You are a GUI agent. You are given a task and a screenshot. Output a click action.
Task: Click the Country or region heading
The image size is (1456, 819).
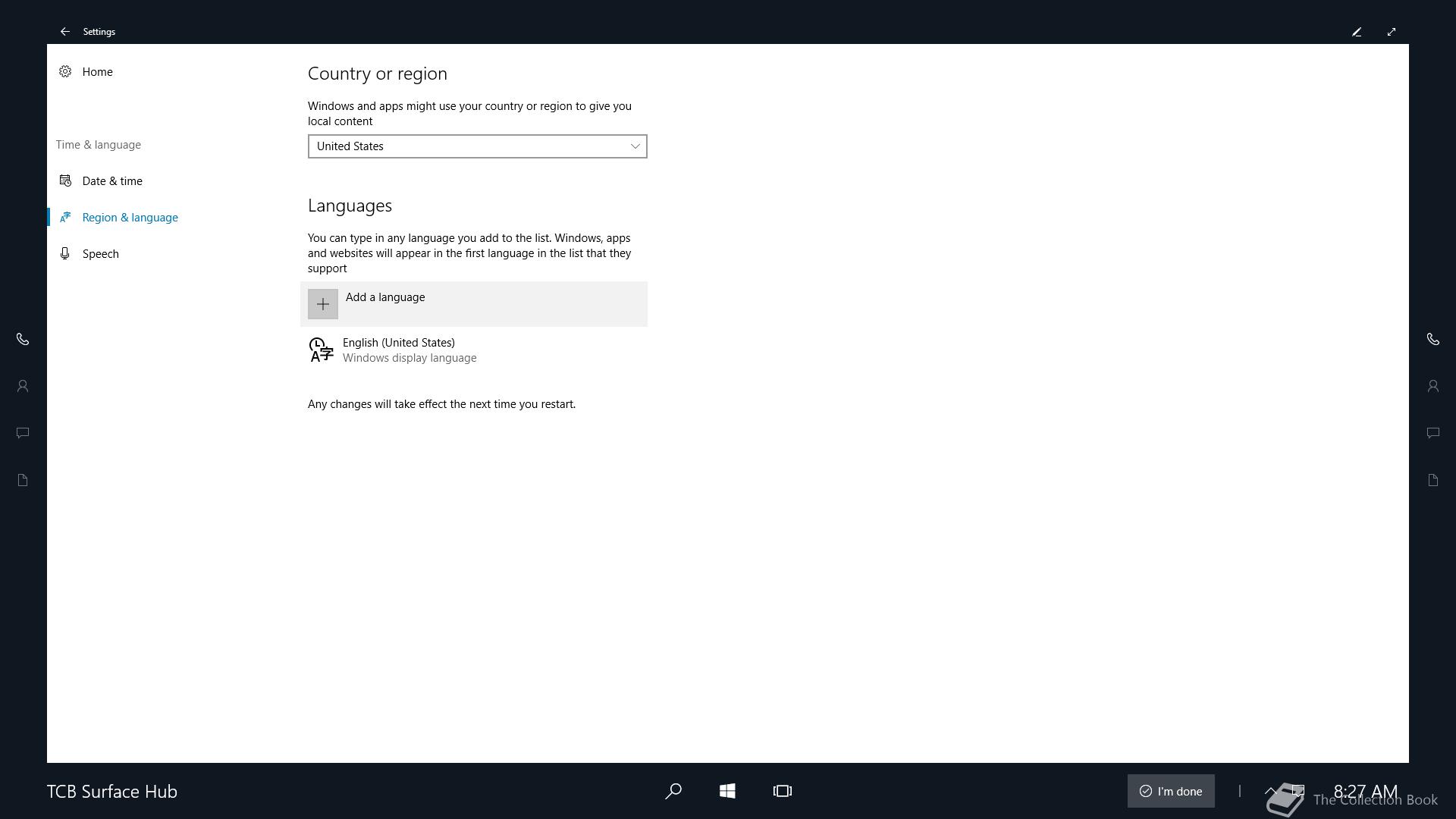coord(378,74)
